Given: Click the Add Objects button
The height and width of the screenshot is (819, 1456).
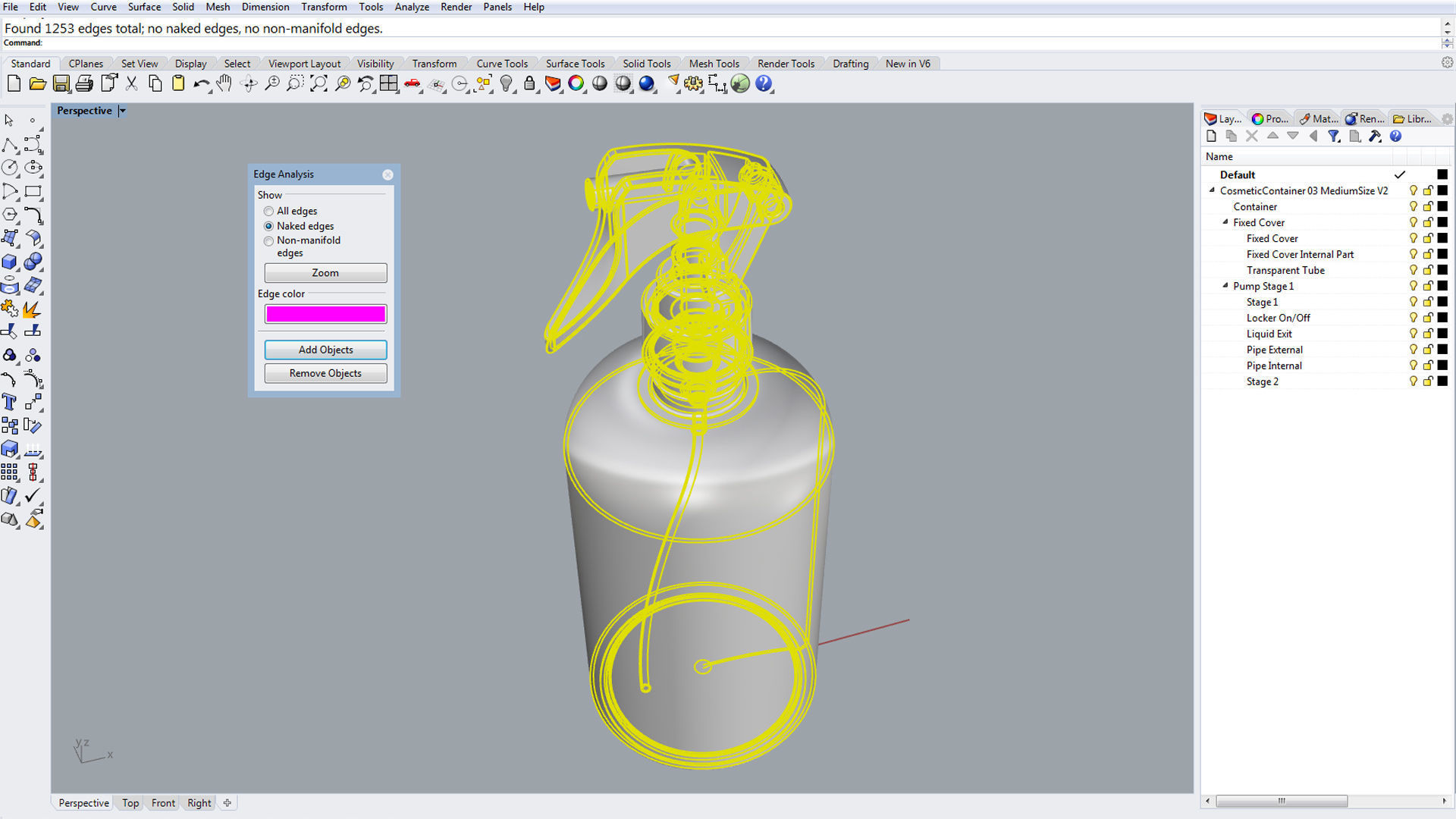Looking at the screenshot, I should 325,350.
